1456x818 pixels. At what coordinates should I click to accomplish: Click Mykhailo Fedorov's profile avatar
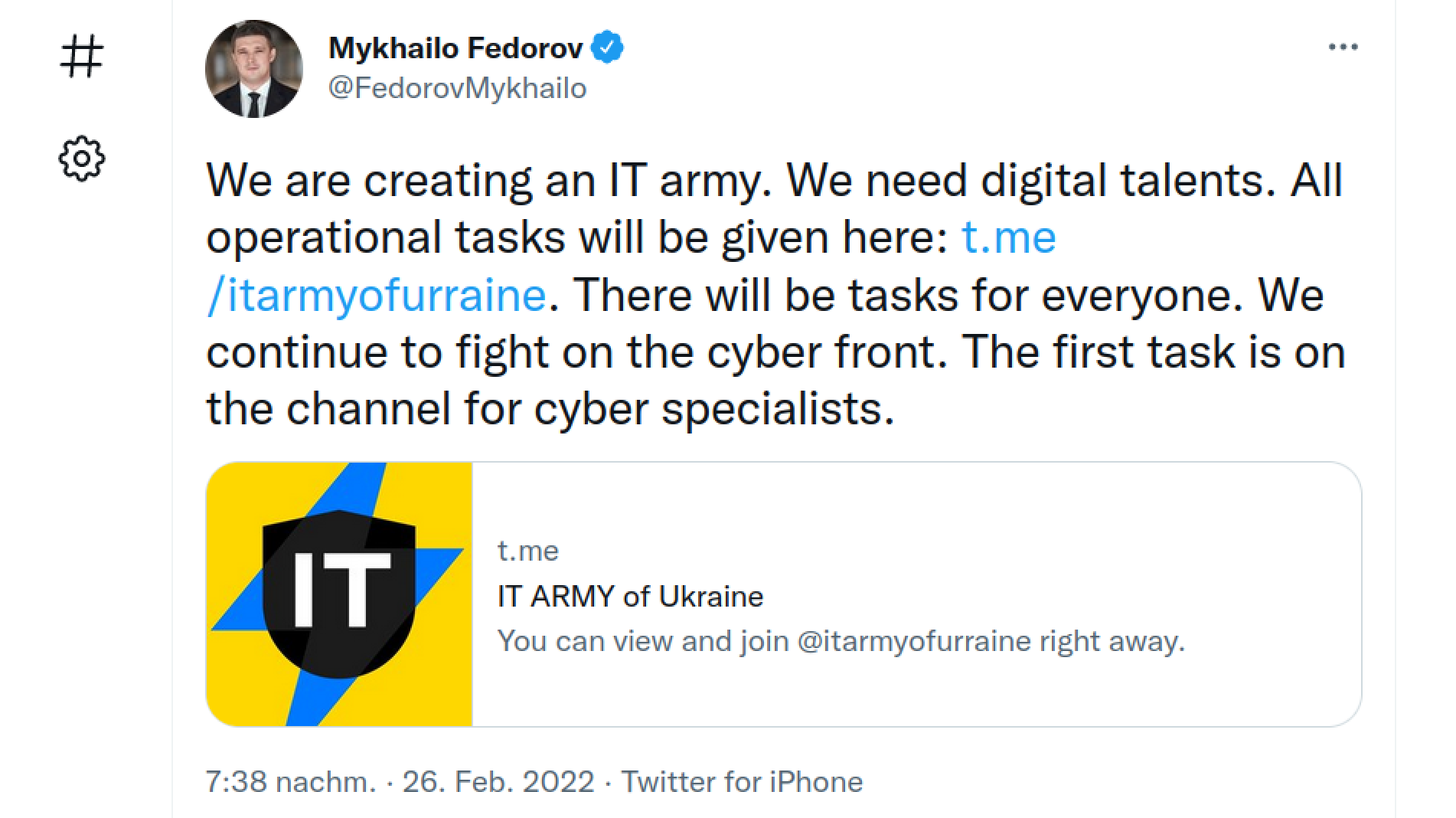coord(253,69)
